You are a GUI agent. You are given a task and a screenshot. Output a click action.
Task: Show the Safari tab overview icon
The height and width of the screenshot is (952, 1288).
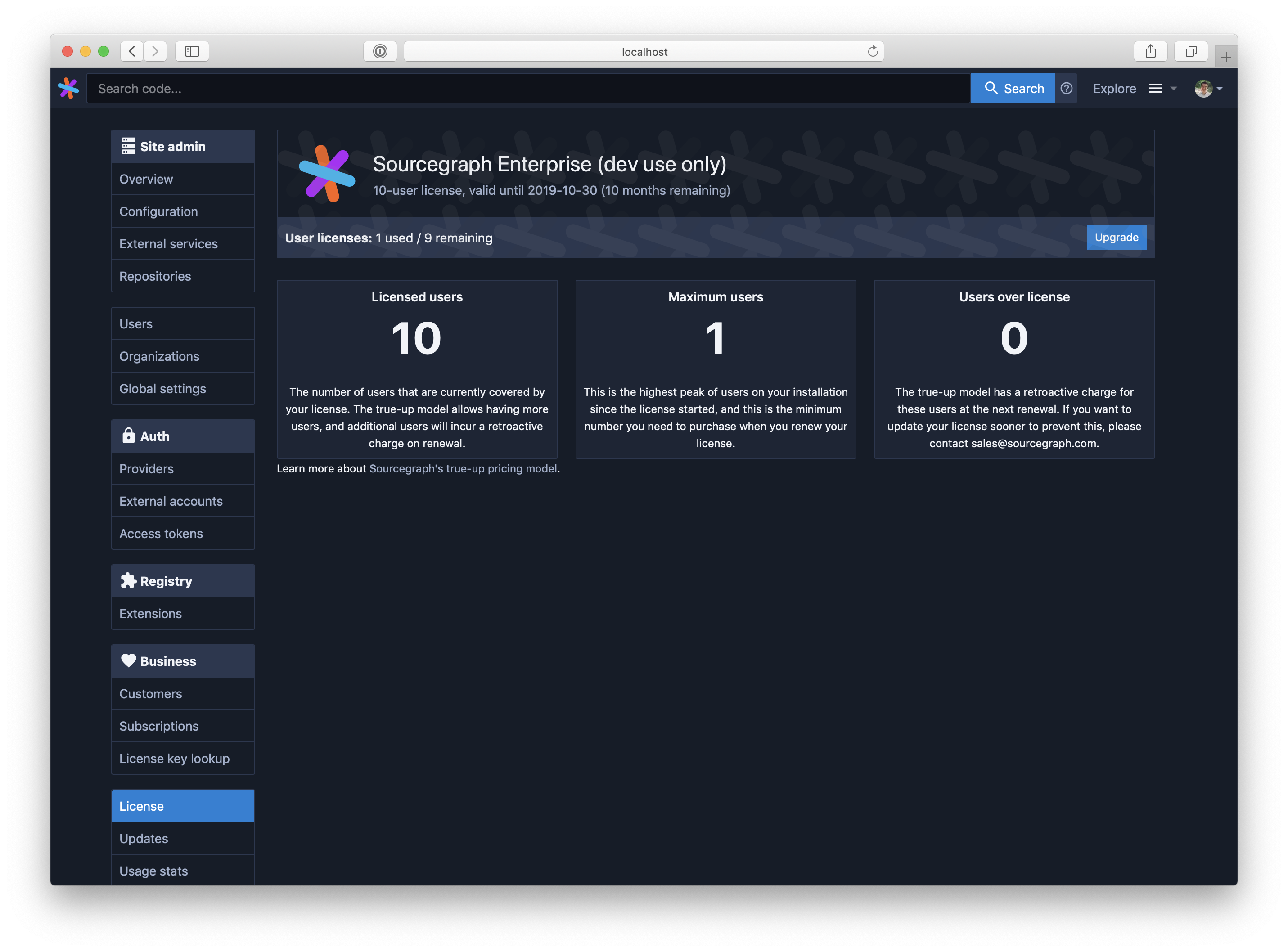click(1191, 51)
